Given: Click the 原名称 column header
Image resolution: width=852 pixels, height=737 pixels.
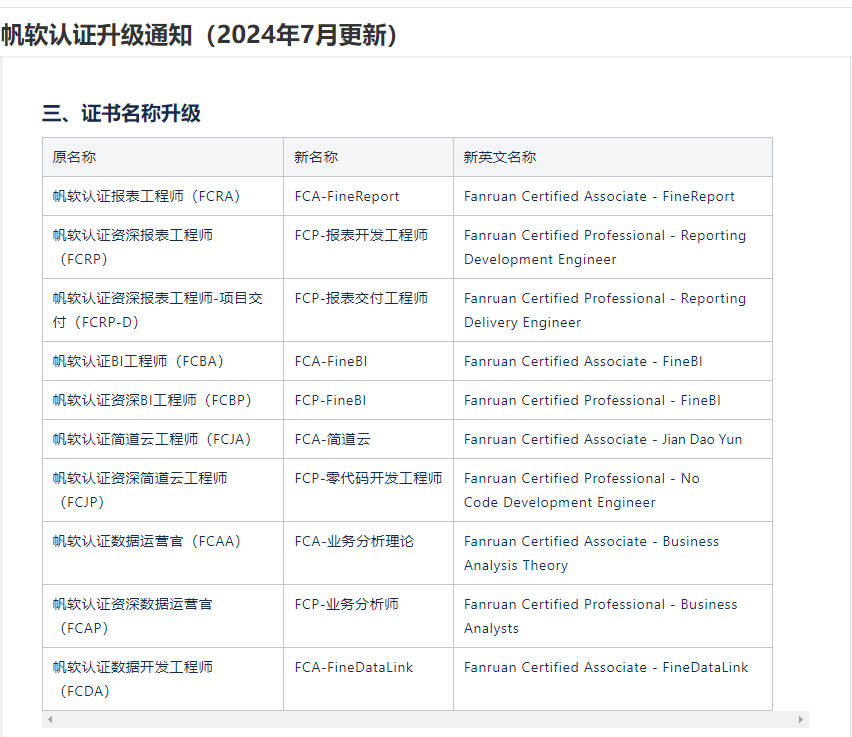Looking at the screenshot, I should pyautogui.click(x=163, y=157).
